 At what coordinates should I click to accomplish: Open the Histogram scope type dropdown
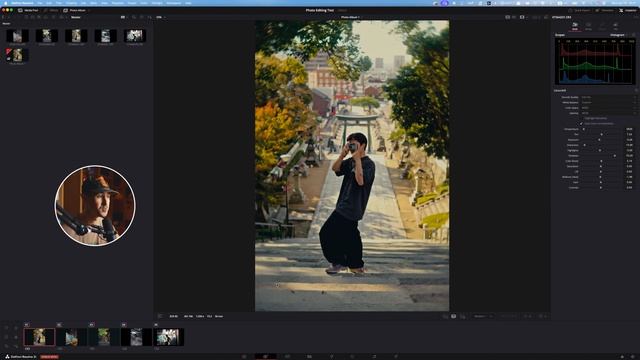pos(618,35)
